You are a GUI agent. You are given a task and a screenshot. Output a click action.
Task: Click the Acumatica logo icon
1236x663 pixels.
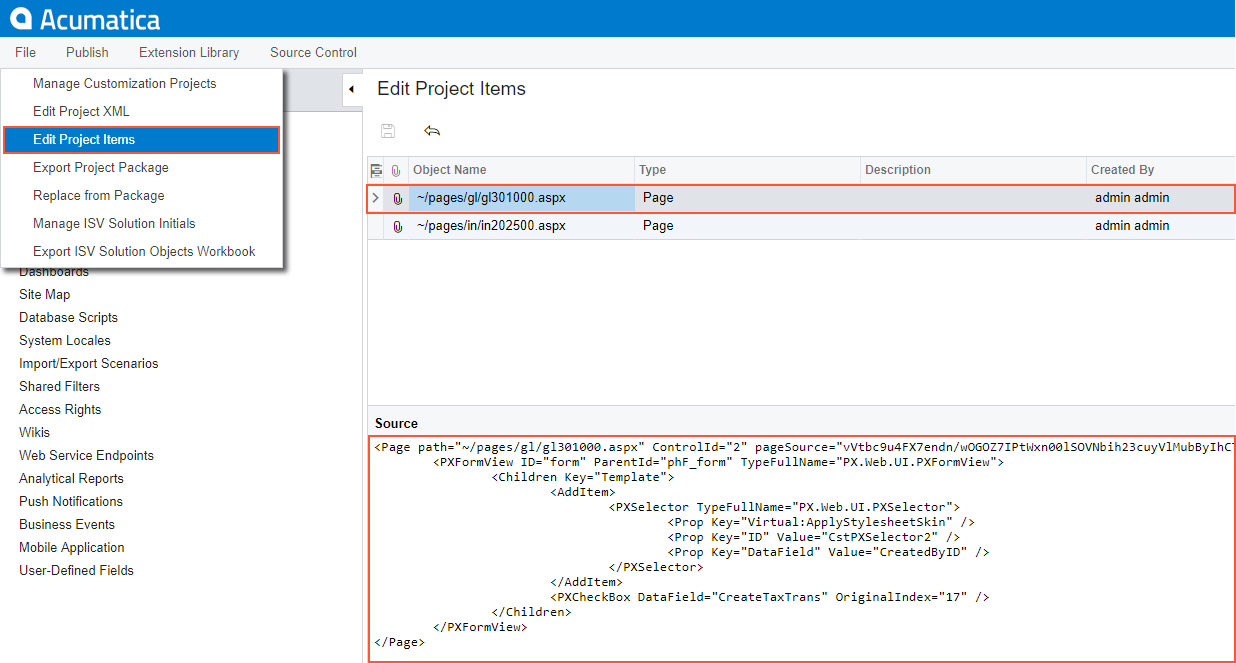click(x=21, y=18)
